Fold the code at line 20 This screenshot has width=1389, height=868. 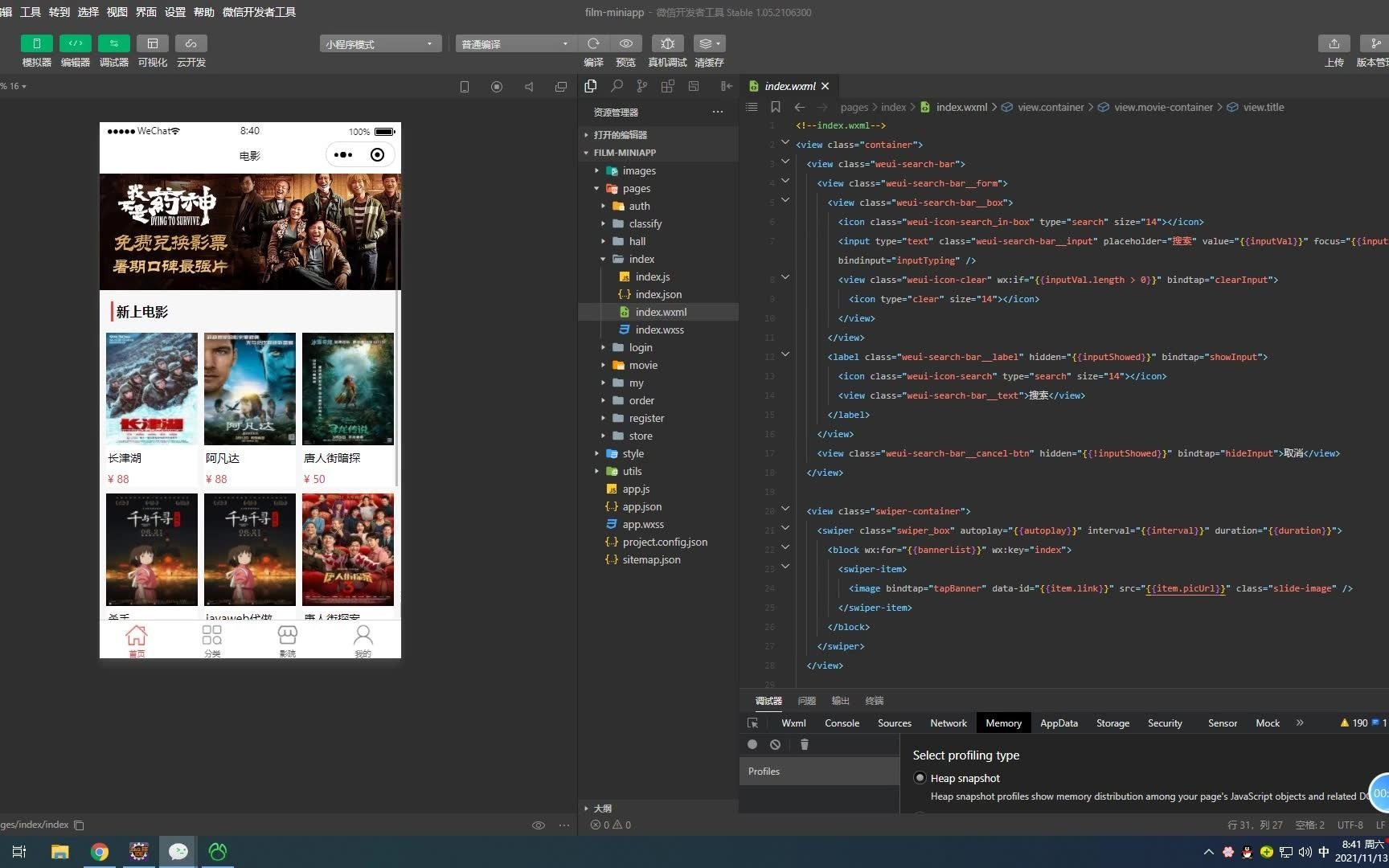(785, 510)
